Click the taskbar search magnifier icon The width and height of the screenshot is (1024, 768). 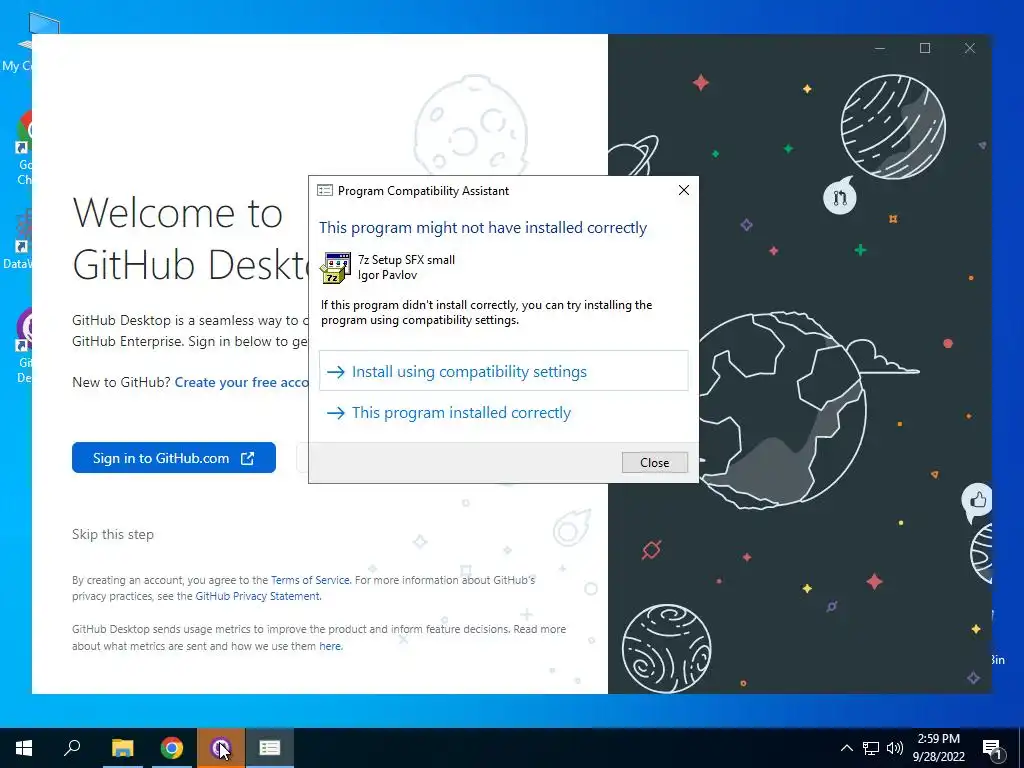pyautogui.click(x=72, y=748)
